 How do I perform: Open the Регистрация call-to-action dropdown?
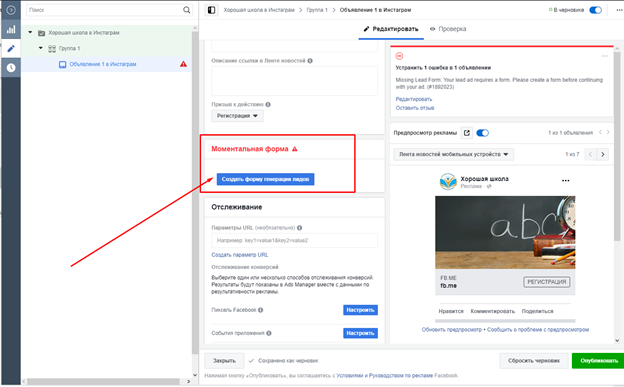(x=237, y=116)
